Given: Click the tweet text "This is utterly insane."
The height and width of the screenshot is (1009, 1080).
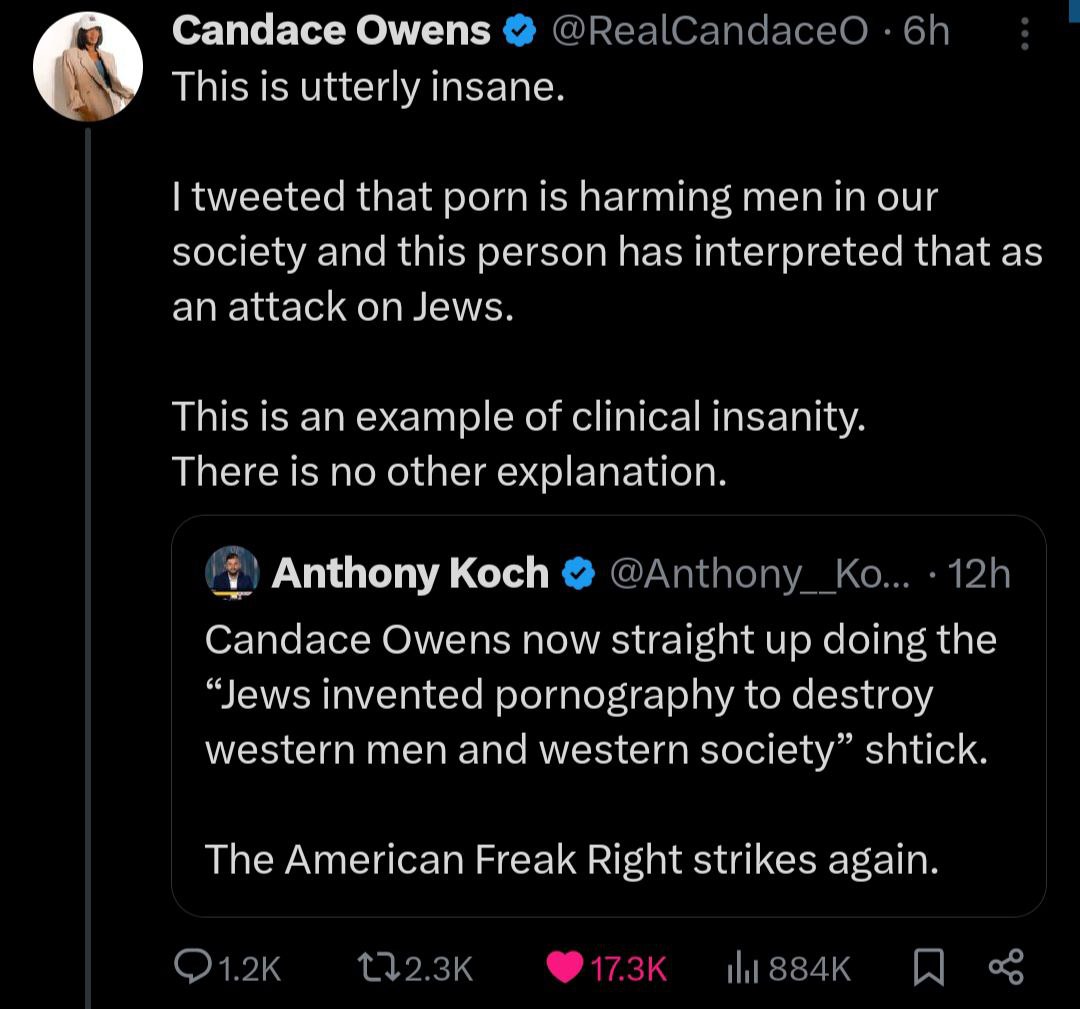Looking at the screenshot, I should tap(368, 87).
